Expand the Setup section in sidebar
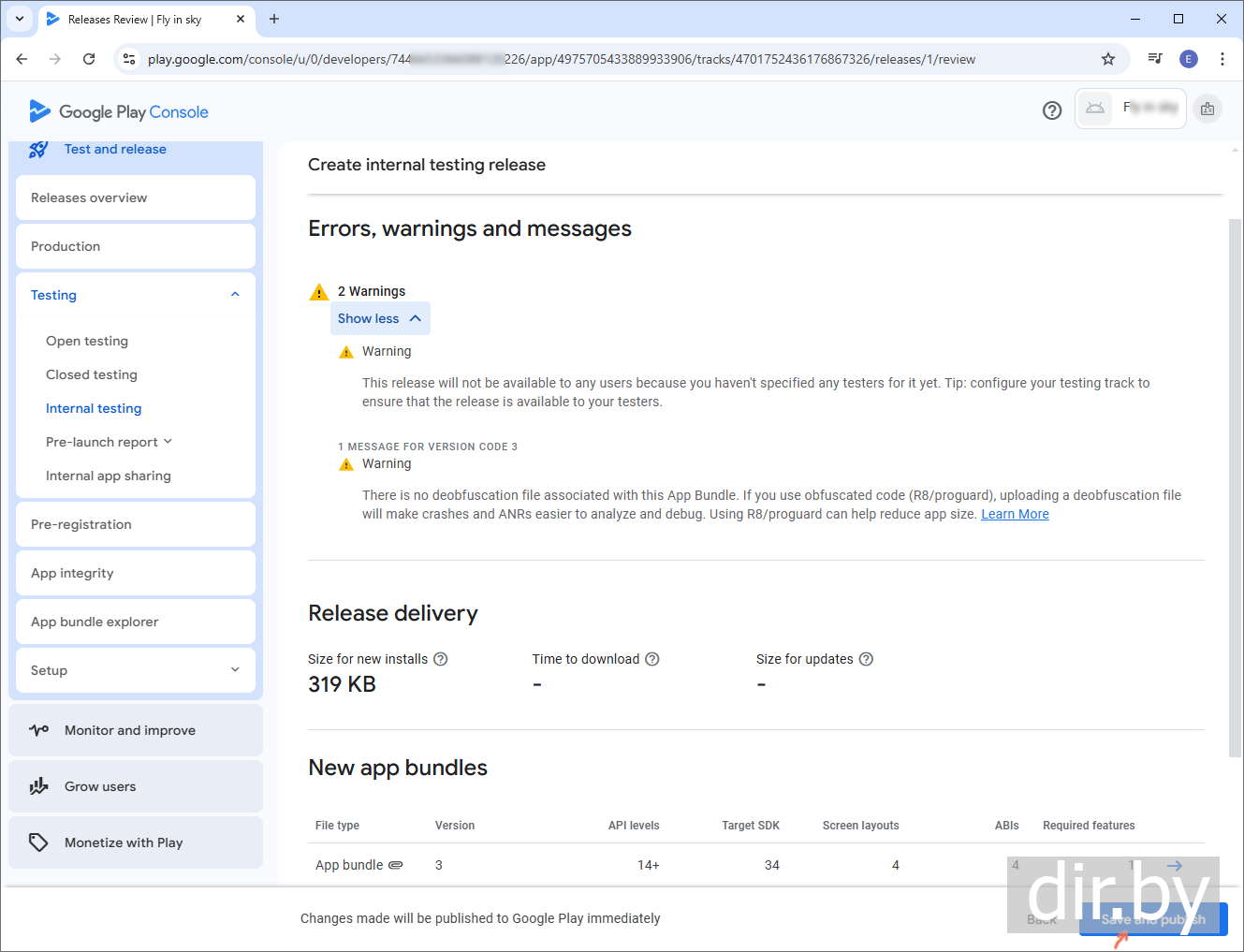The image size is (1244, 952). [235, 670]
